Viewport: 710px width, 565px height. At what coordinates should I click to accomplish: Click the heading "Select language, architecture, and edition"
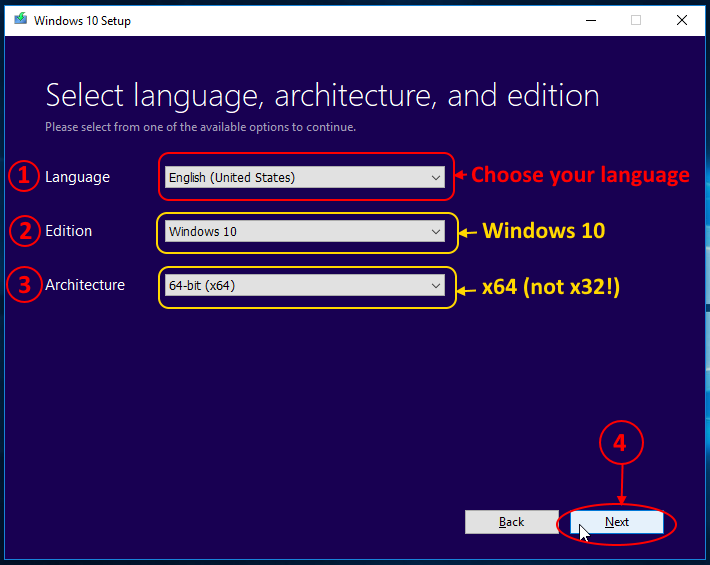[322, 96]
